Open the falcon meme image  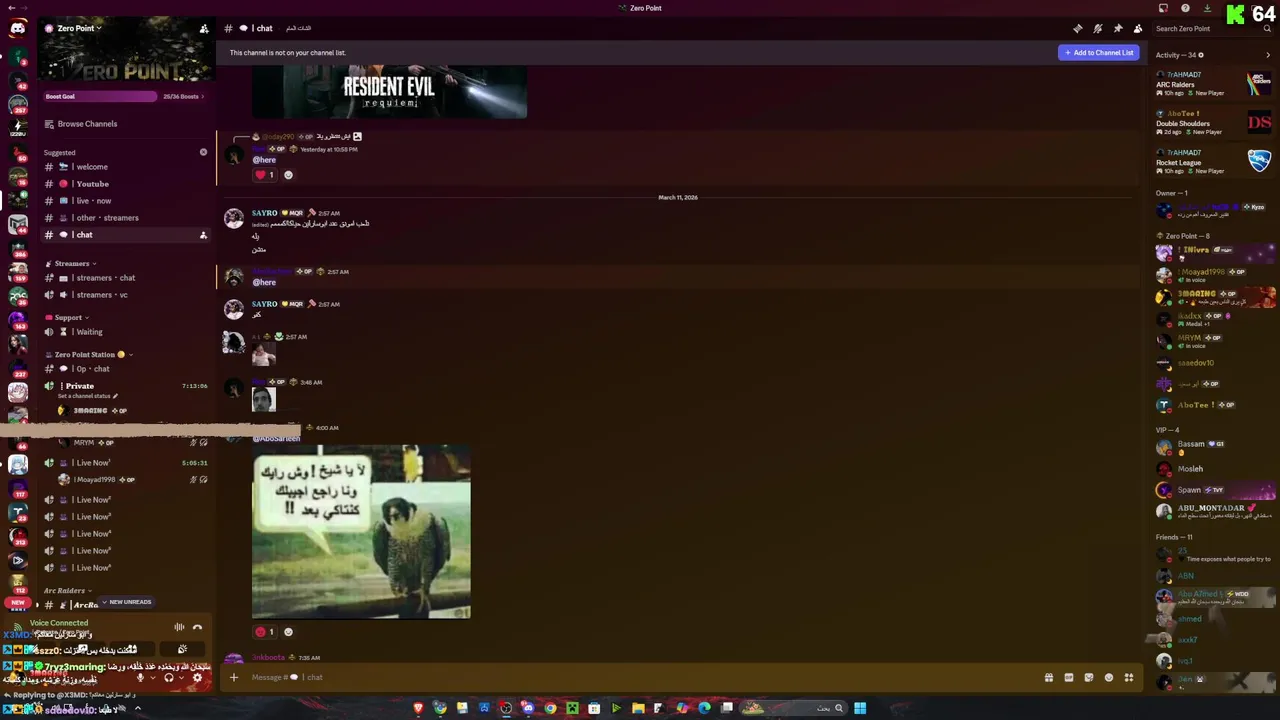pos(361,532)
